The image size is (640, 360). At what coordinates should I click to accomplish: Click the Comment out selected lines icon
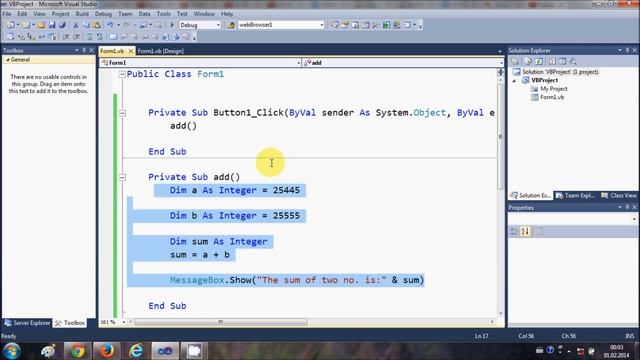coord(89,37)
